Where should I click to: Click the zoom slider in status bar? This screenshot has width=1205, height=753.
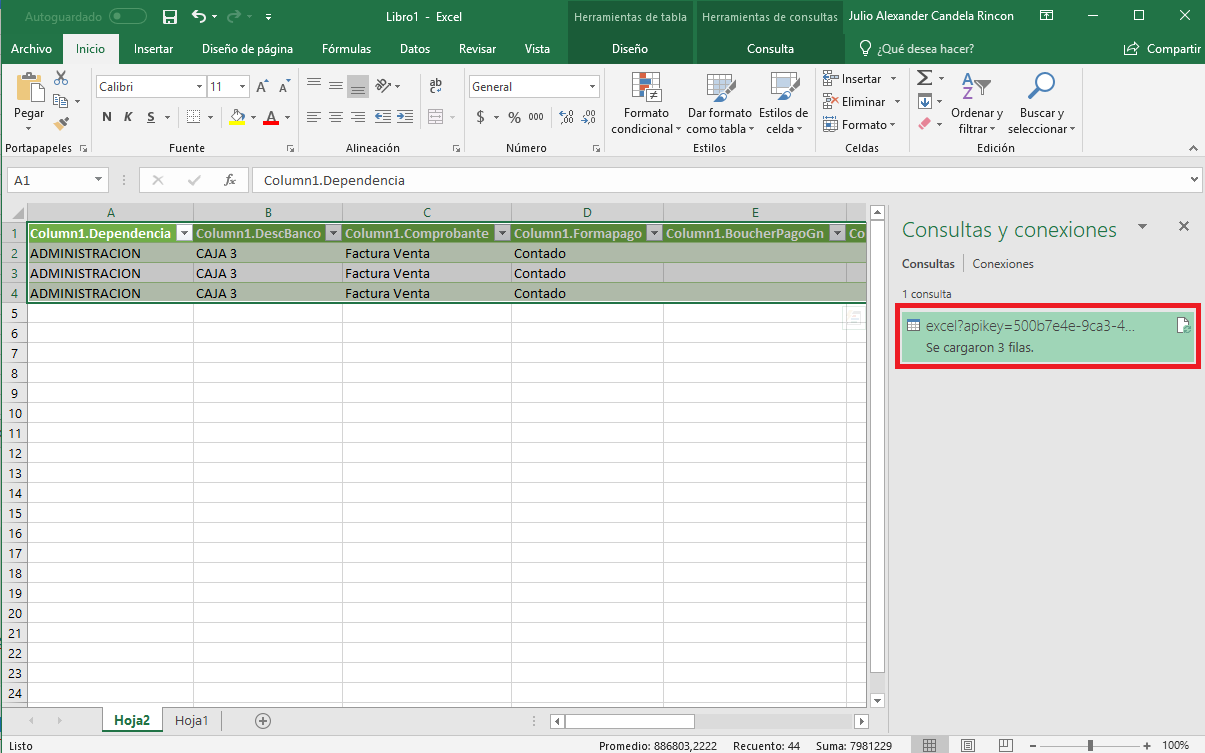click(1090, 745)
